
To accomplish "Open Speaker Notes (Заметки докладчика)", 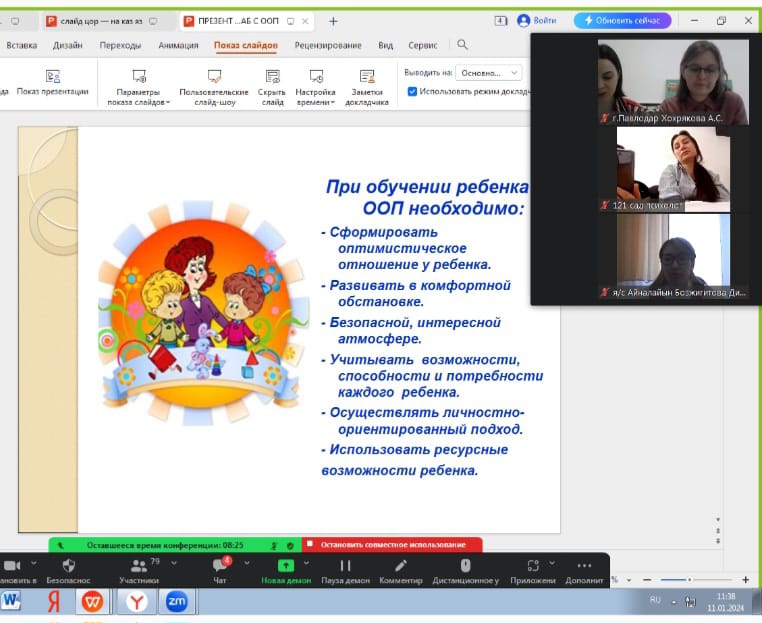I will click(x=367, y=85).
